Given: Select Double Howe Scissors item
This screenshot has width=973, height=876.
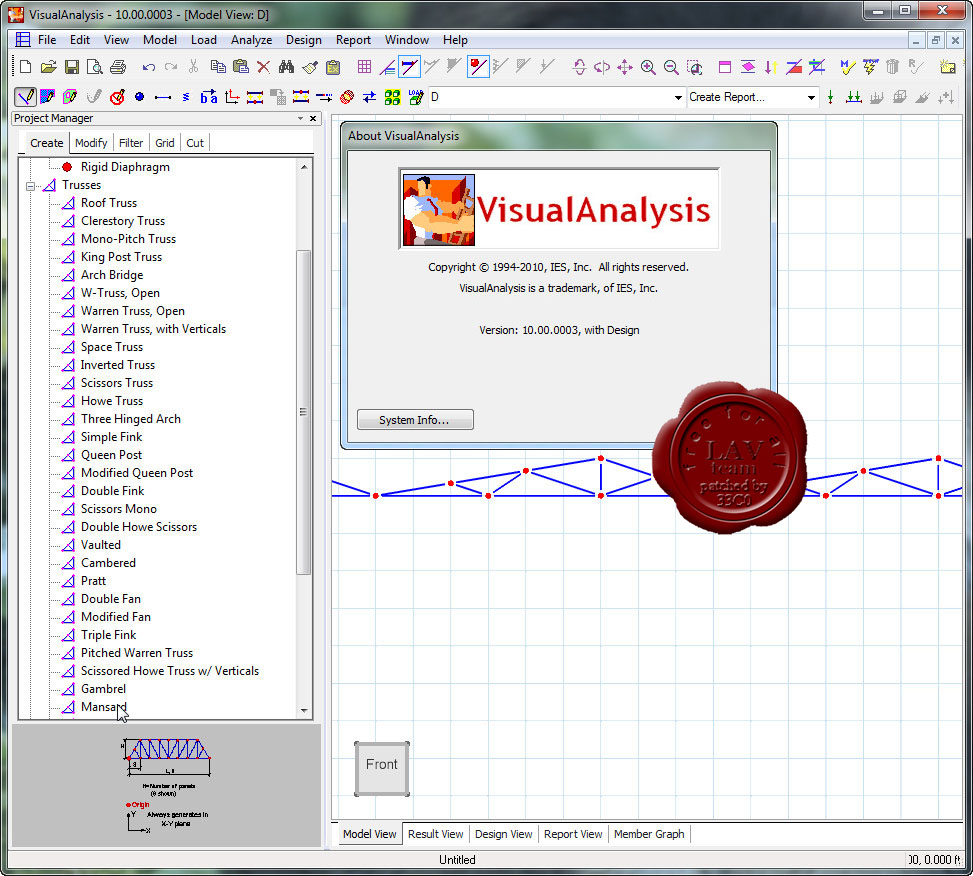Looking at the screenshot, I should tap(139, 527).
